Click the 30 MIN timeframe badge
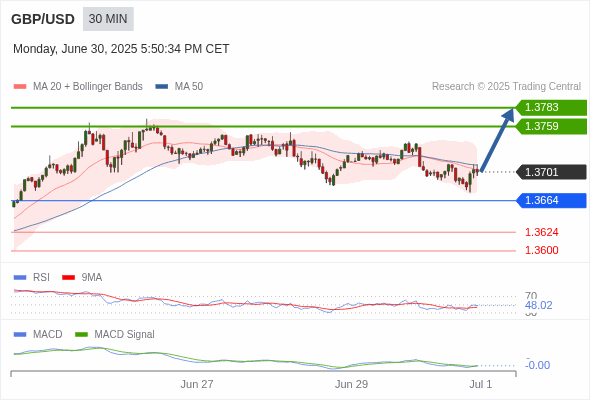 (x=108, y=19)
